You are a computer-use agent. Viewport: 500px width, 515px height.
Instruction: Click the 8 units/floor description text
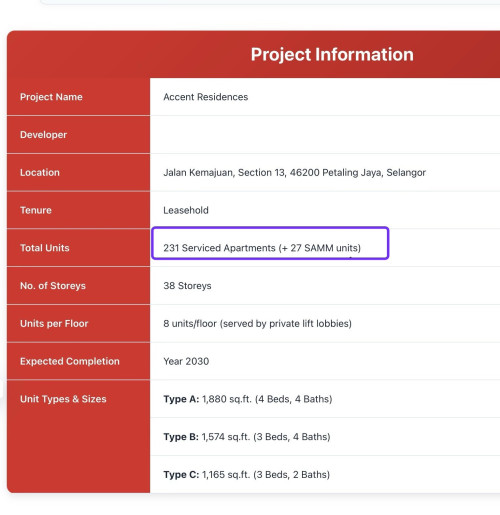point(258,324)
